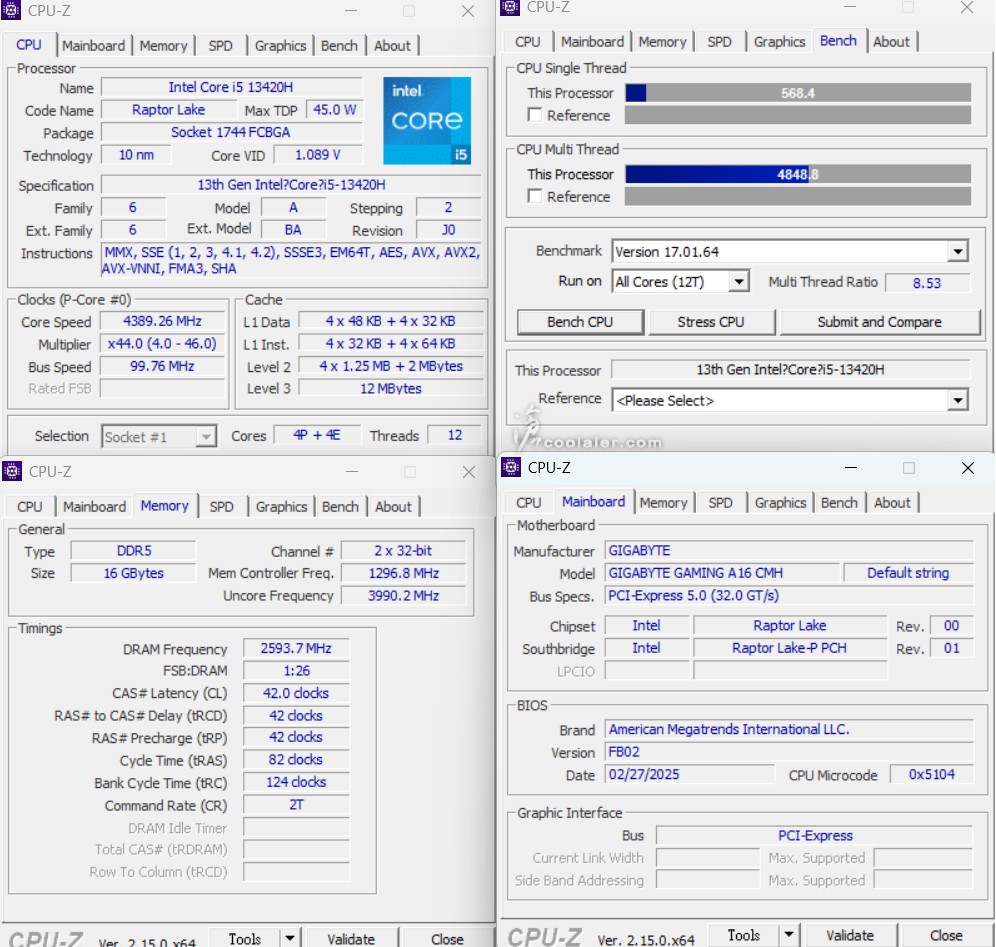
Task: Open the About tab in the benchmark window
Action: [x=891, y=42]
